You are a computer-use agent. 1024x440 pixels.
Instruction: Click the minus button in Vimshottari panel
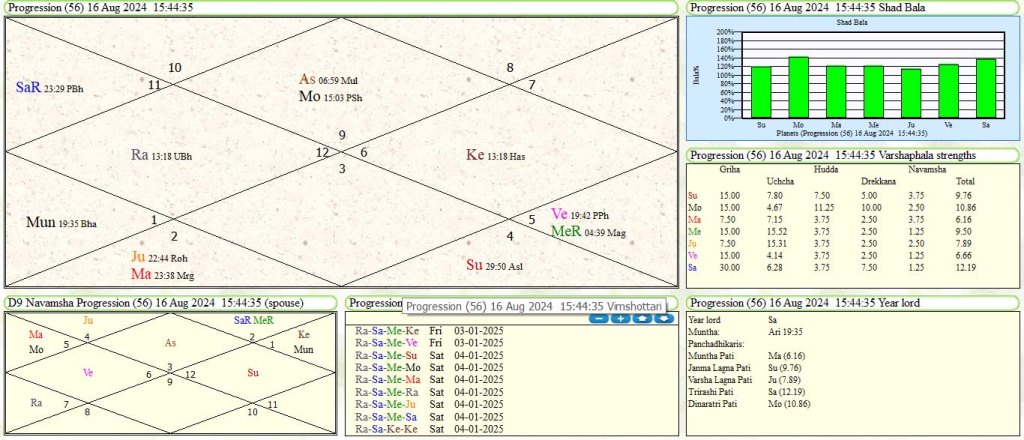[598, 318]
